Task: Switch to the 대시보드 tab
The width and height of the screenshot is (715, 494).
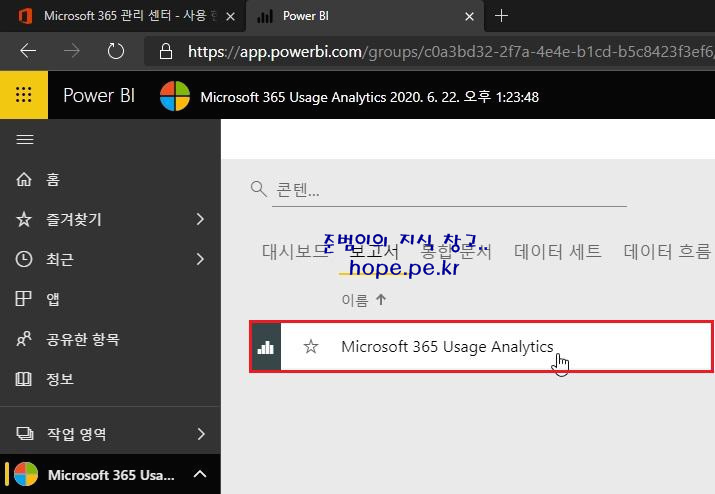Action: pos(295,251)
